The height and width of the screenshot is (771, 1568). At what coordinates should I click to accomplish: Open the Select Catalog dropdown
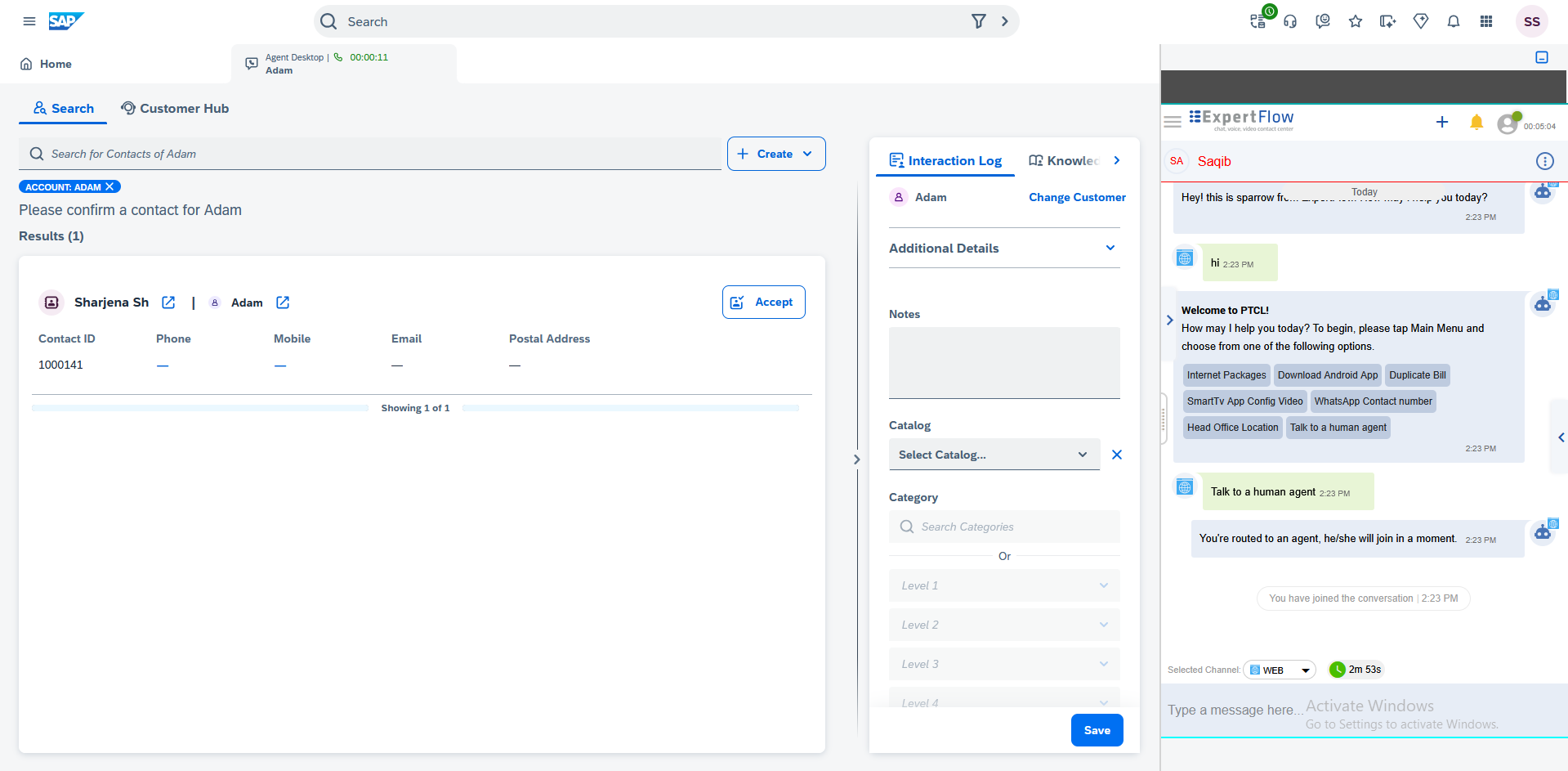(x=994, y=455)
